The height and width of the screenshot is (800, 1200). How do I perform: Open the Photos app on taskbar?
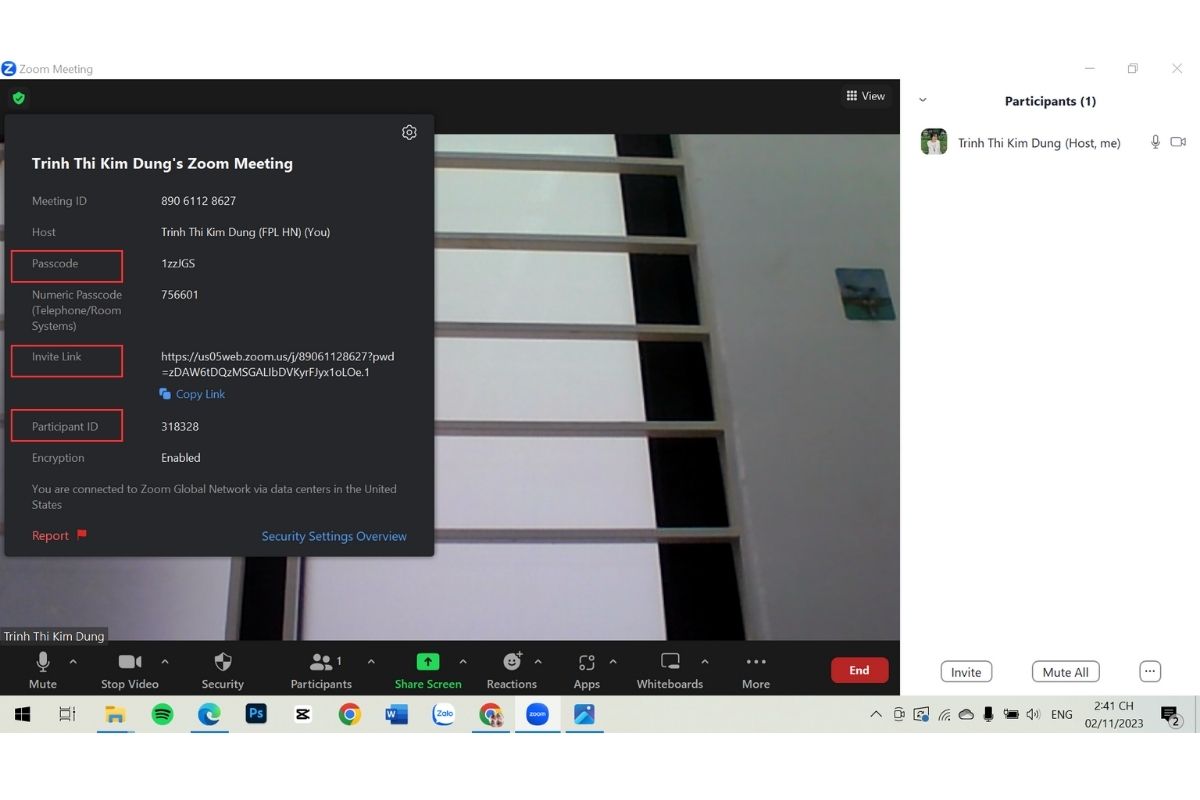[x=584, y=714]
